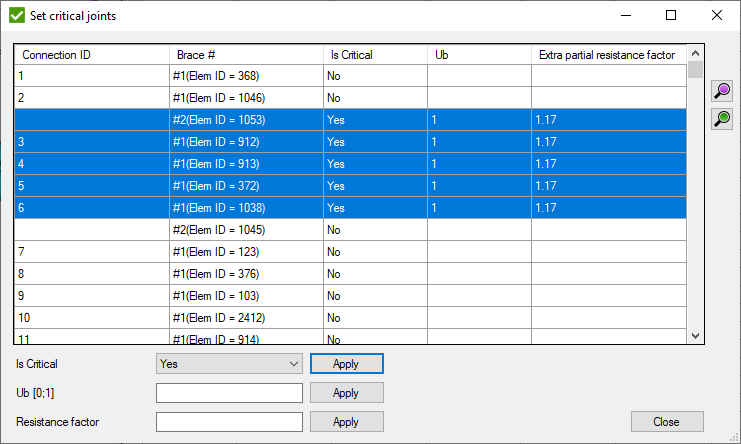Select row with Elem ID = 368
The width and height of the screenshot is (741, 444).
(x=246, y=76)
